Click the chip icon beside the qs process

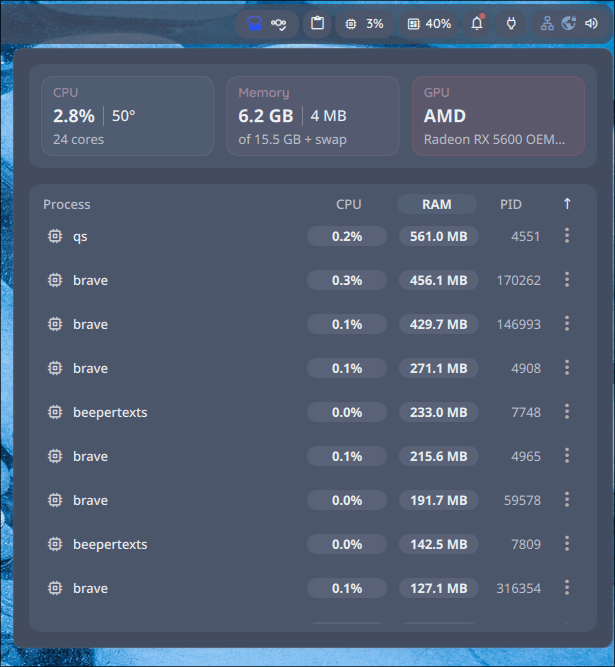[x=55, y=236]
